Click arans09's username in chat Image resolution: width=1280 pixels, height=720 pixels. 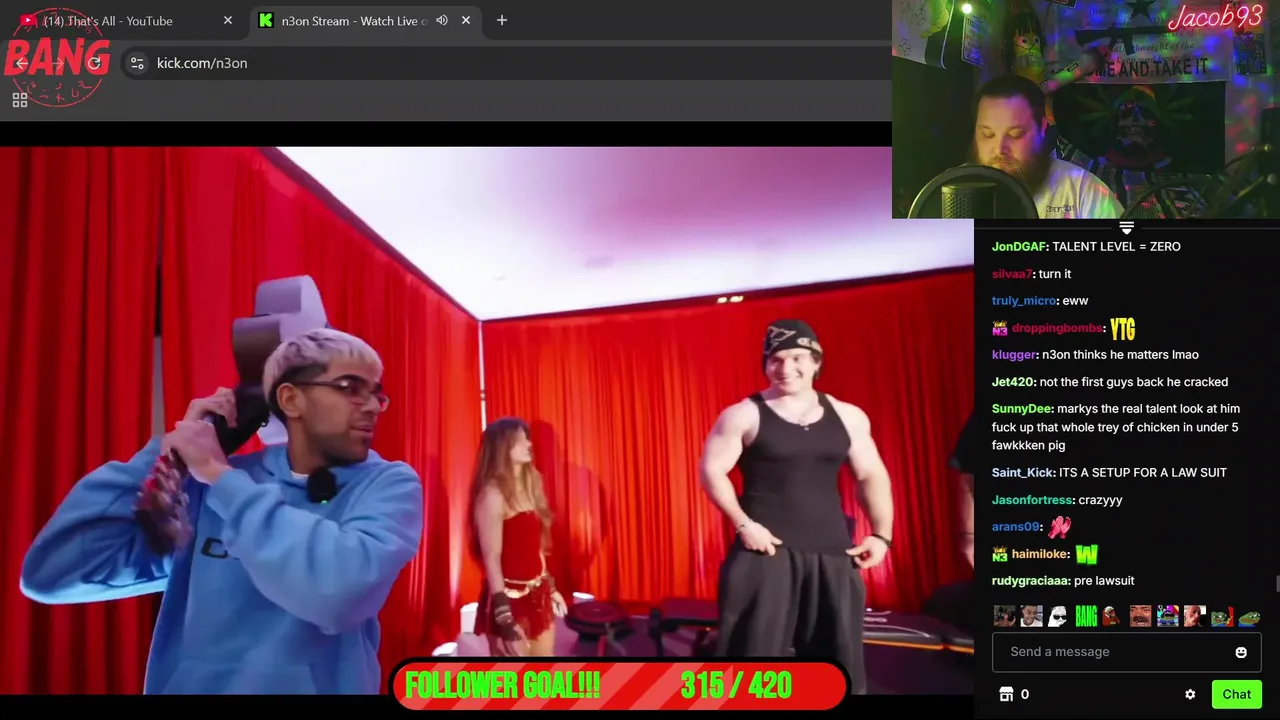pos(1016,526)
